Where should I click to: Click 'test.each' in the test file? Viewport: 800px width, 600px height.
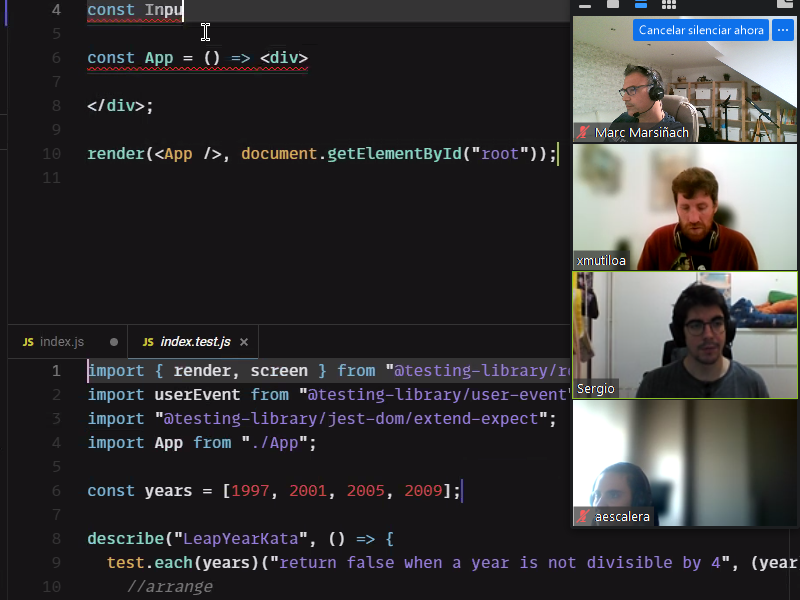pyautogui.click(x=150, y=562)
